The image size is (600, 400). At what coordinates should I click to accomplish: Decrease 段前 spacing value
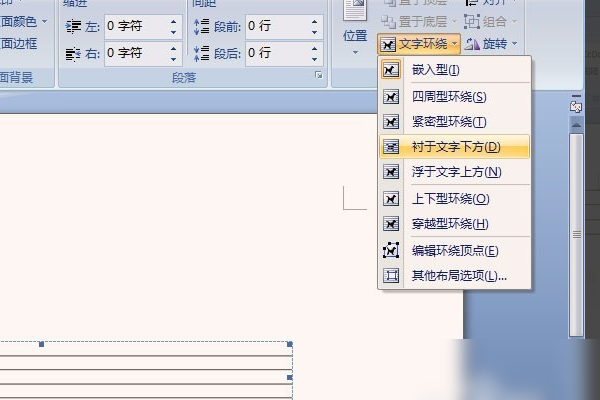tap(315, 33)
